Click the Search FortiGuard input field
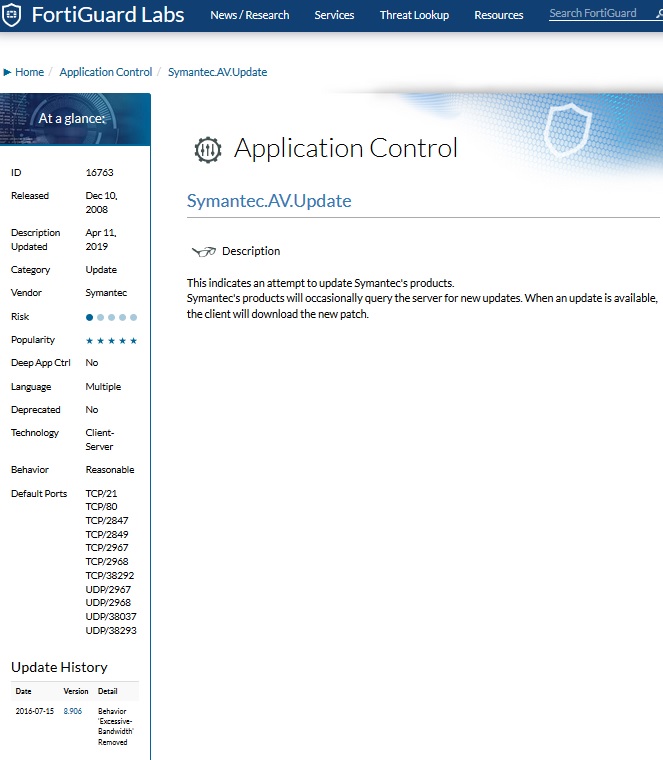Screen dimensions: 663x760 (x=601, y=14)
